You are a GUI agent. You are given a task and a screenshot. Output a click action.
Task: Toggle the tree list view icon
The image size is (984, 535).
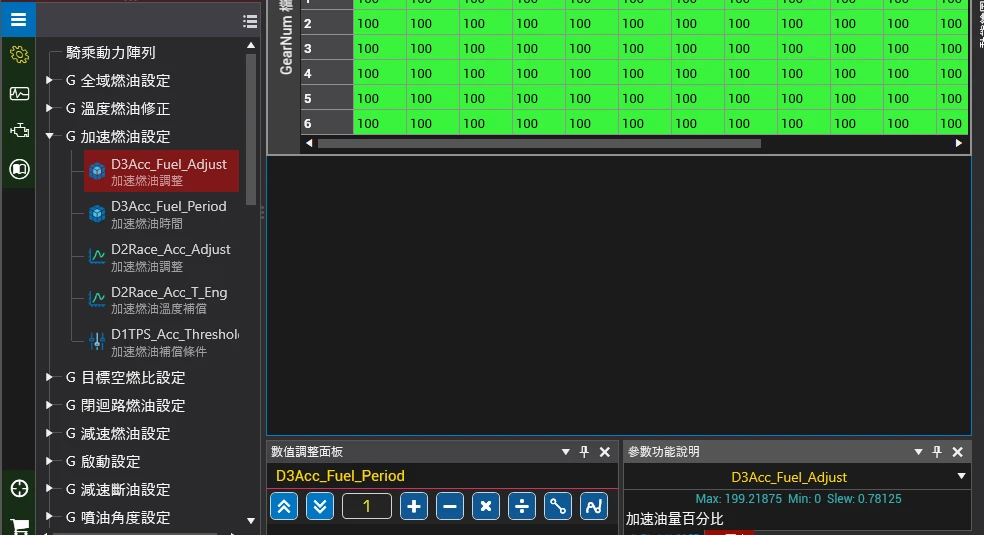(250, 21)
